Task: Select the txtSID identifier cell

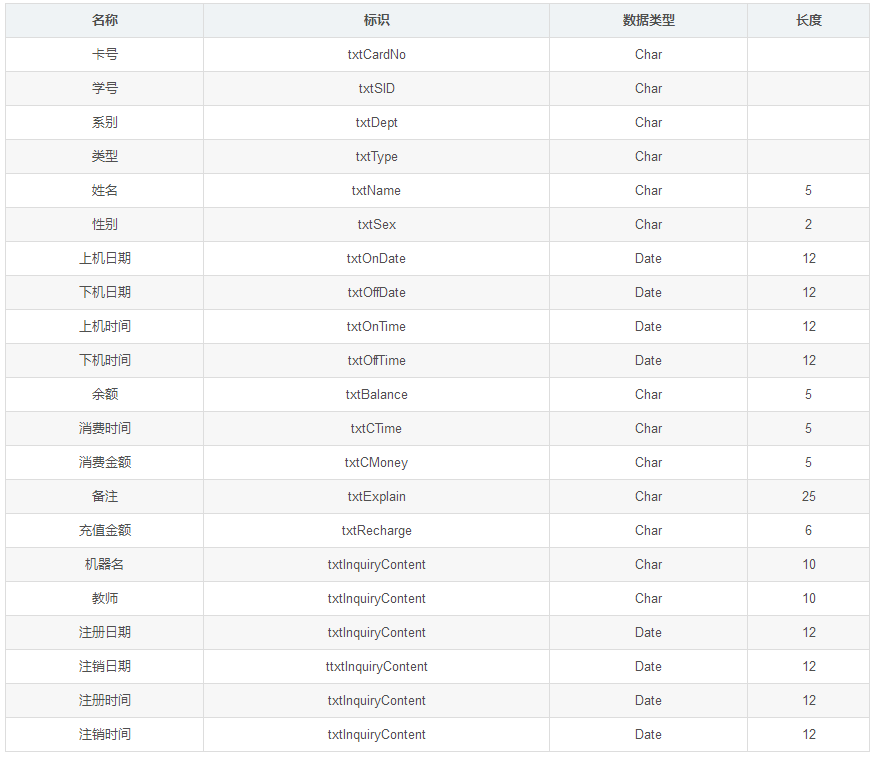Action: point(376,89)
